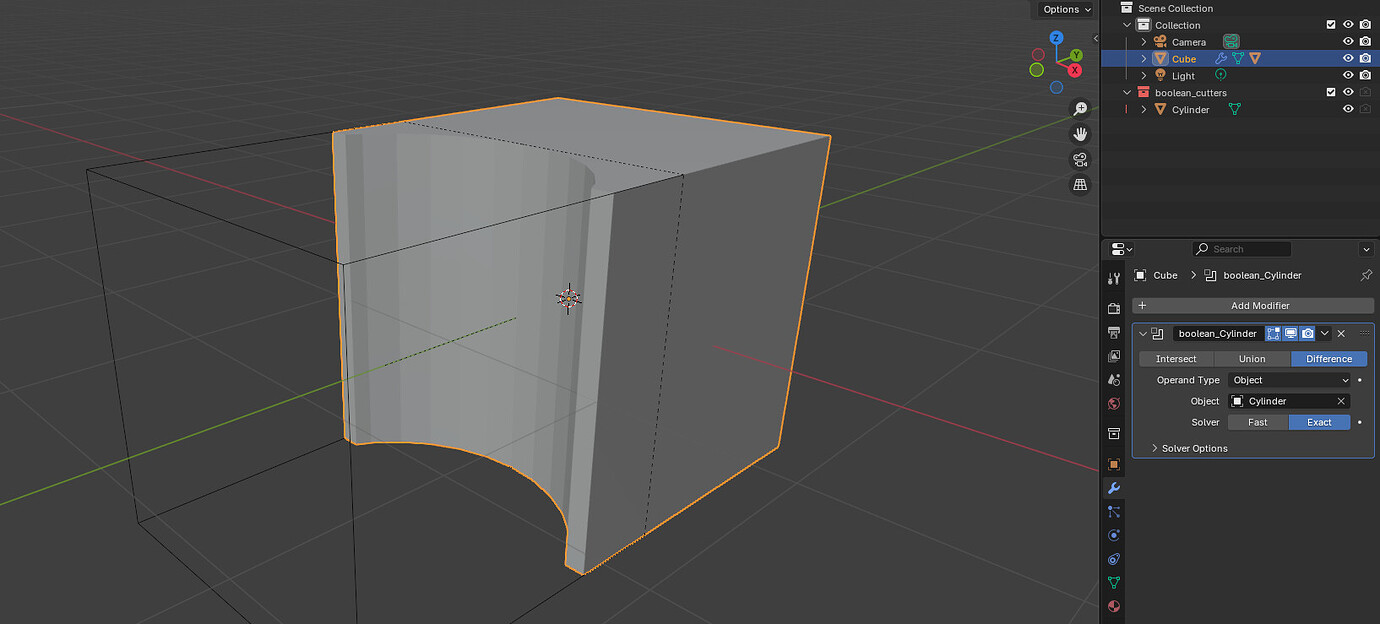Viewport: 1380px width, 624px height.
Task: Select the Union operation
Action: pyautogui.click(x=1252, y=359)
